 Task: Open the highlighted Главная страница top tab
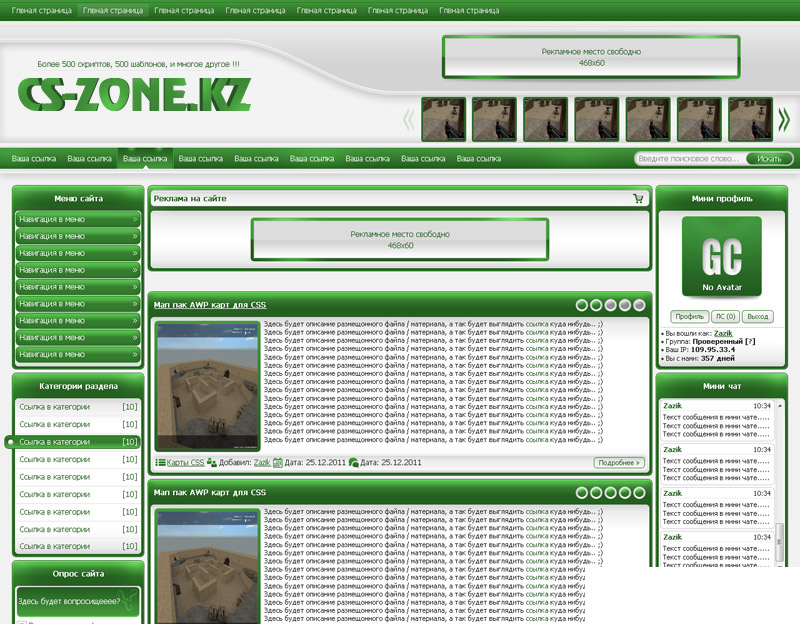click(x=113, y=10)
